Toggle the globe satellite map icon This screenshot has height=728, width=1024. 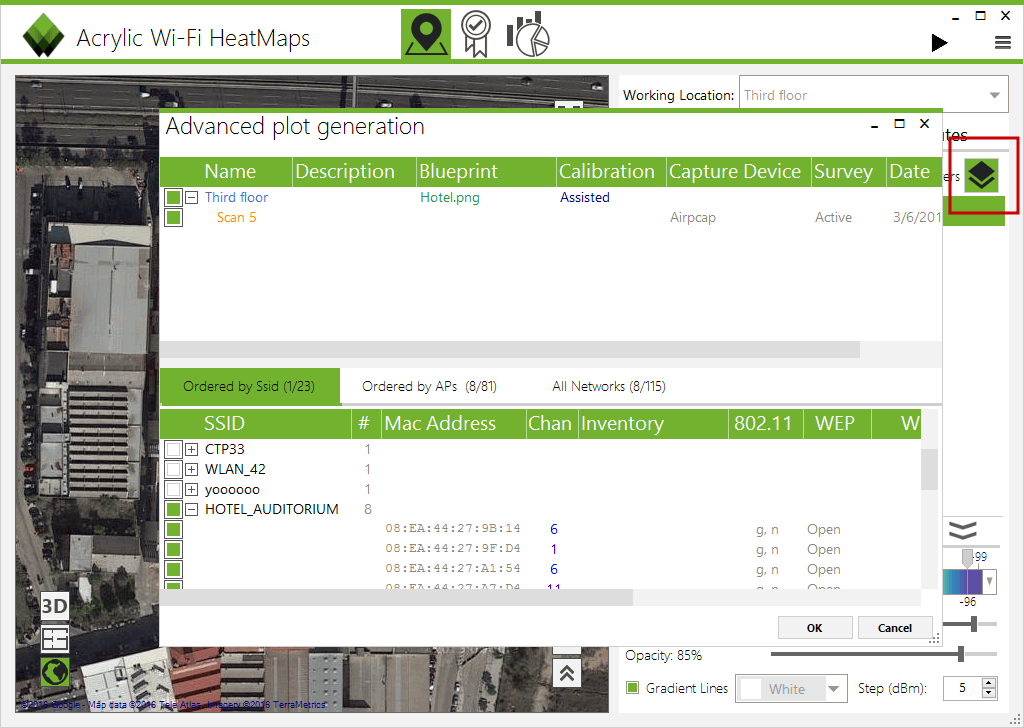click(x=54, y=671)
